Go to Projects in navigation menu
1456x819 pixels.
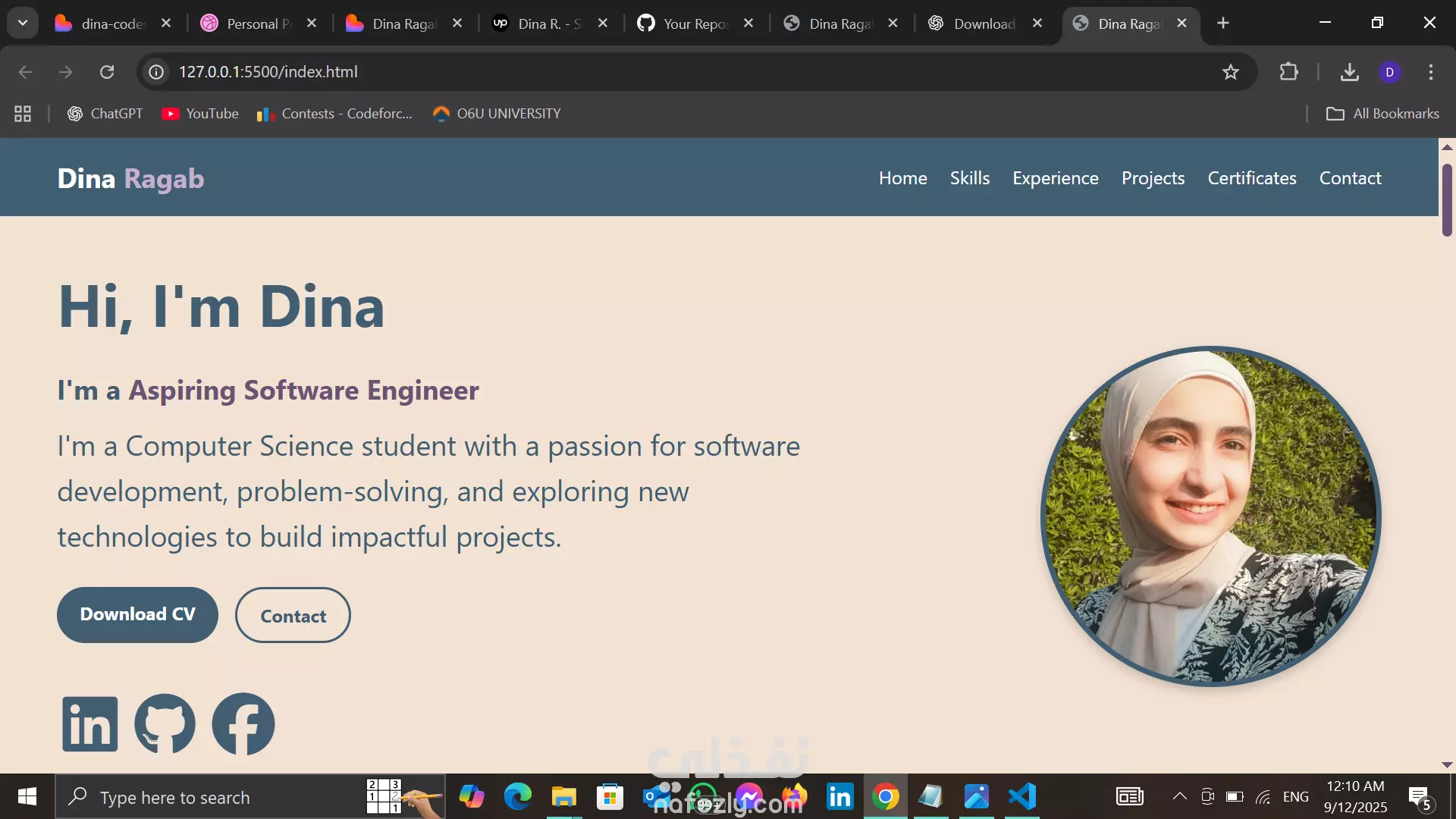coord(1153,178)
